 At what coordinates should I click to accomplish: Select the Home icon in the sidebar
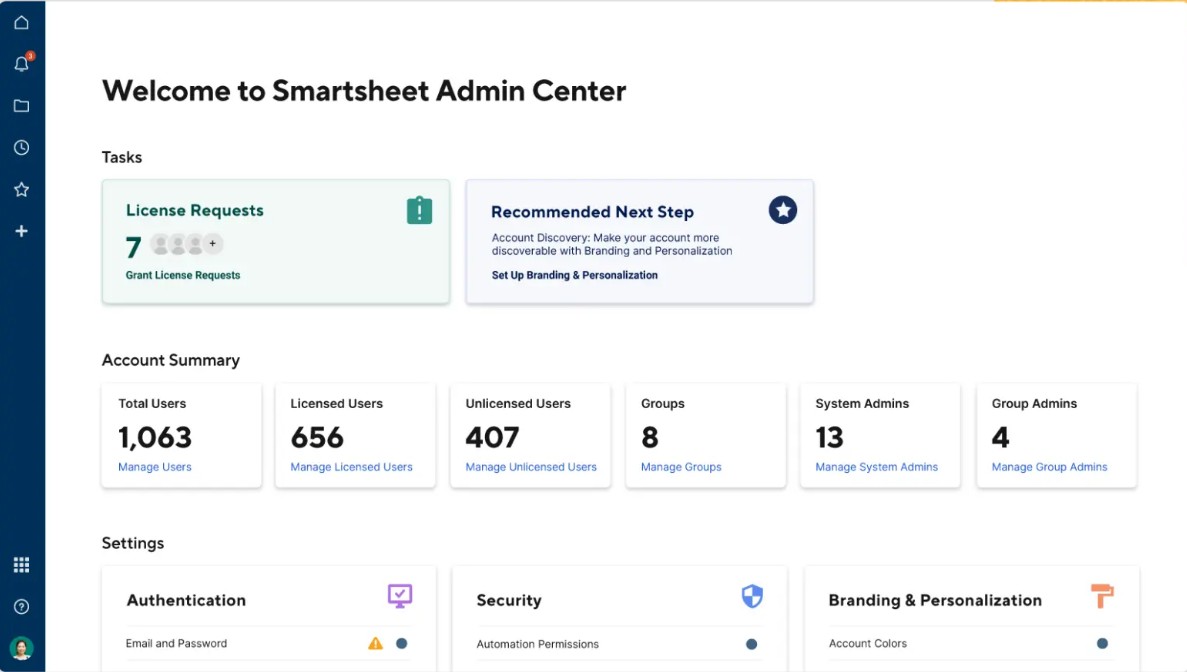[x=21, y=21]
